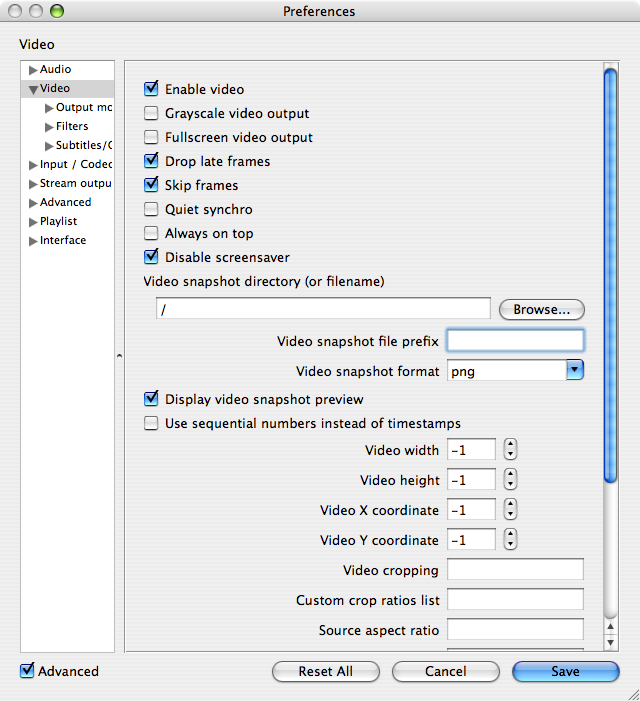Click the Video width stepper arrows
The width and height of the screenshot is (640, 701).
coord(510,451)
